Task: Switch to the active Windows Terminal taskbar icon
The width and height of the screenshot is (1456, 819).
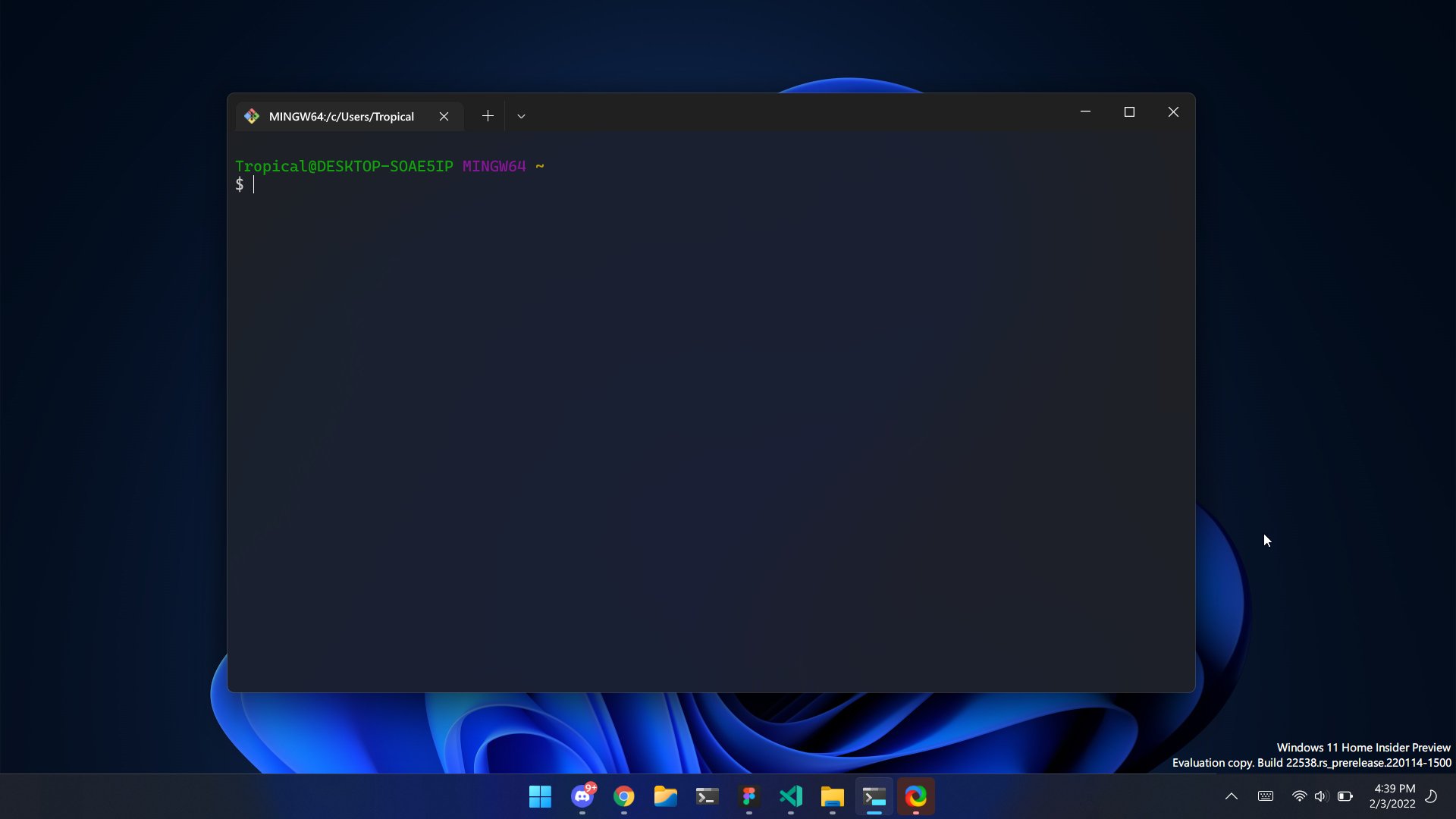Action: coord(874,797)
